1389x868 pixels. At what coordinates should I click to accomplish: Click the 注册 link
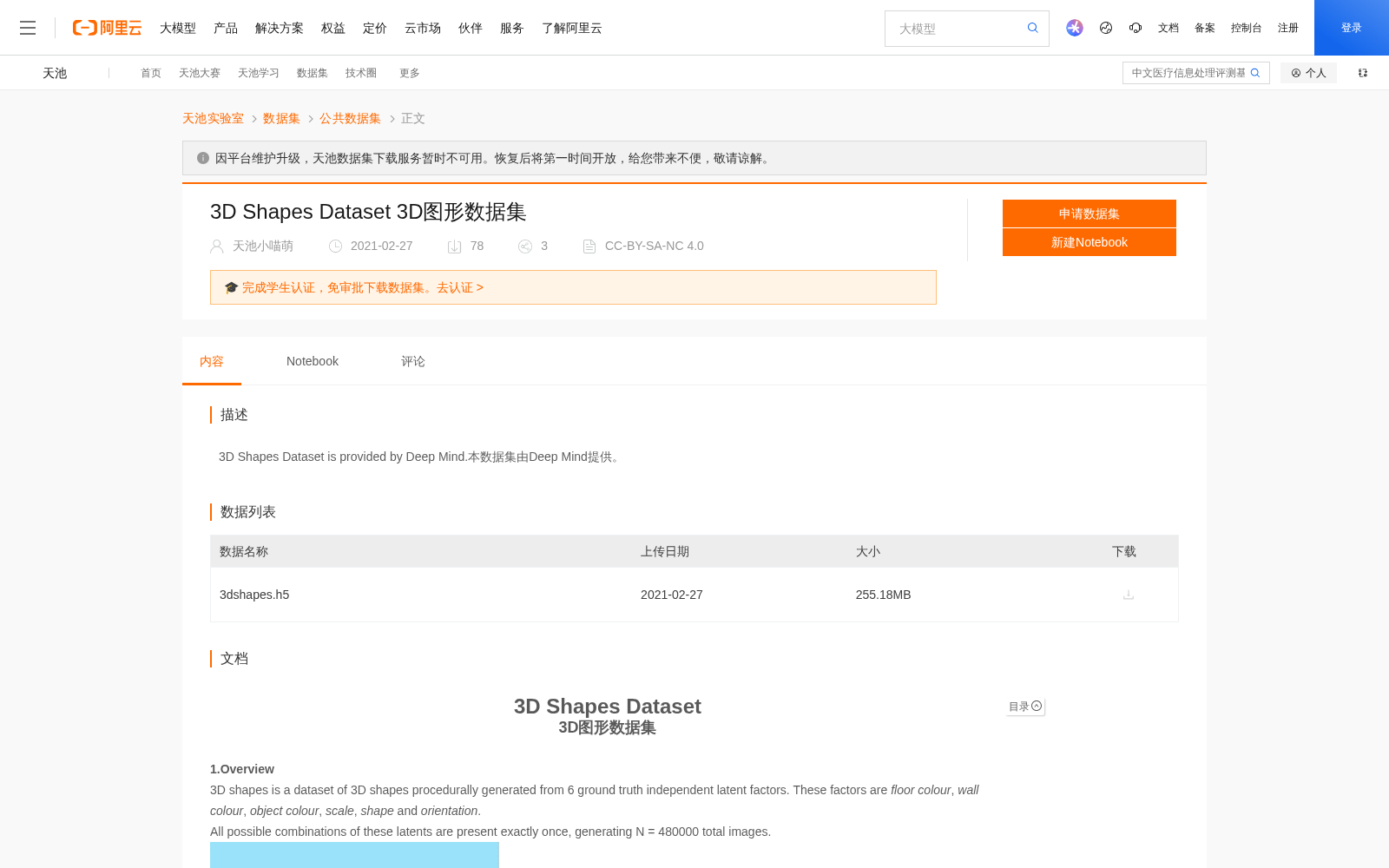(1288, 28)
